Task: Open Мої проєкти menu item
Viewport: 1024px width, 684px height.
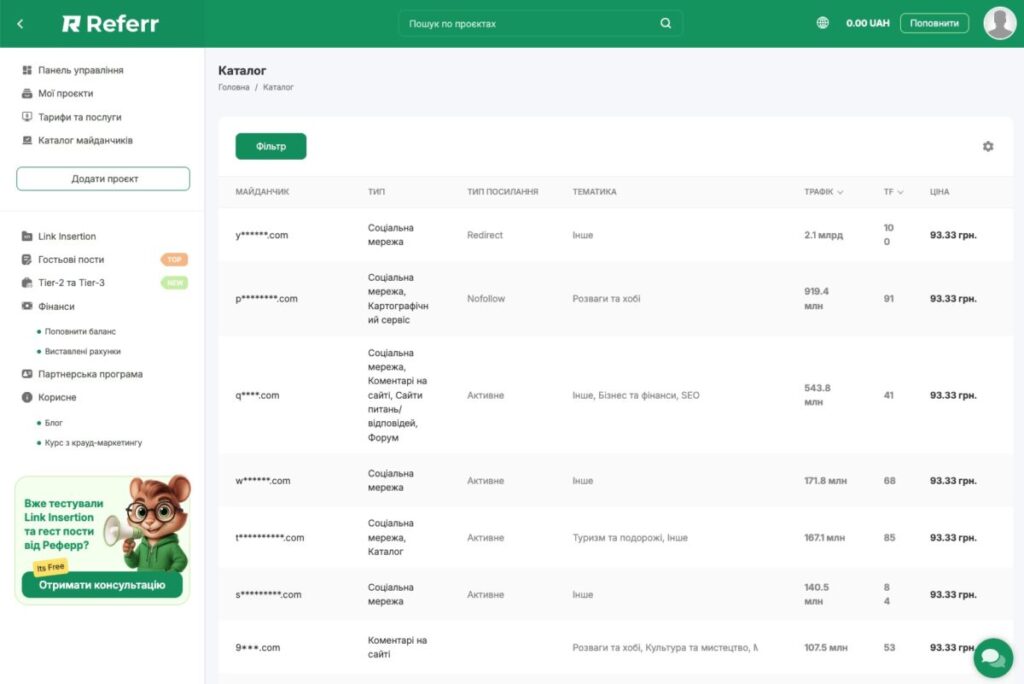Action: [65, 93]
